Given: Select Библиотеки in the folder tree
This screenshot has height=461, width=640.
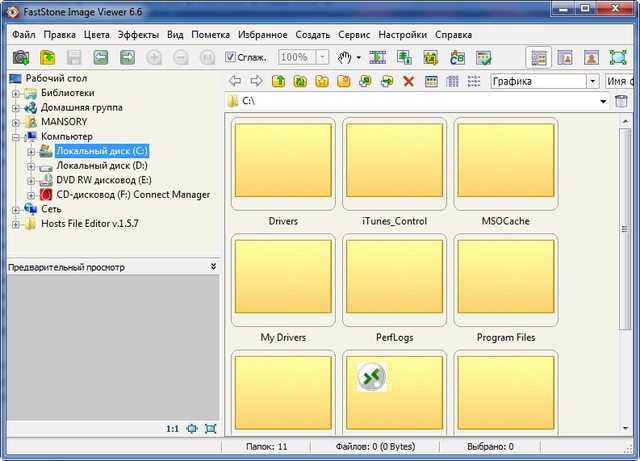Looking at the screenshot, I should point(68,93).
